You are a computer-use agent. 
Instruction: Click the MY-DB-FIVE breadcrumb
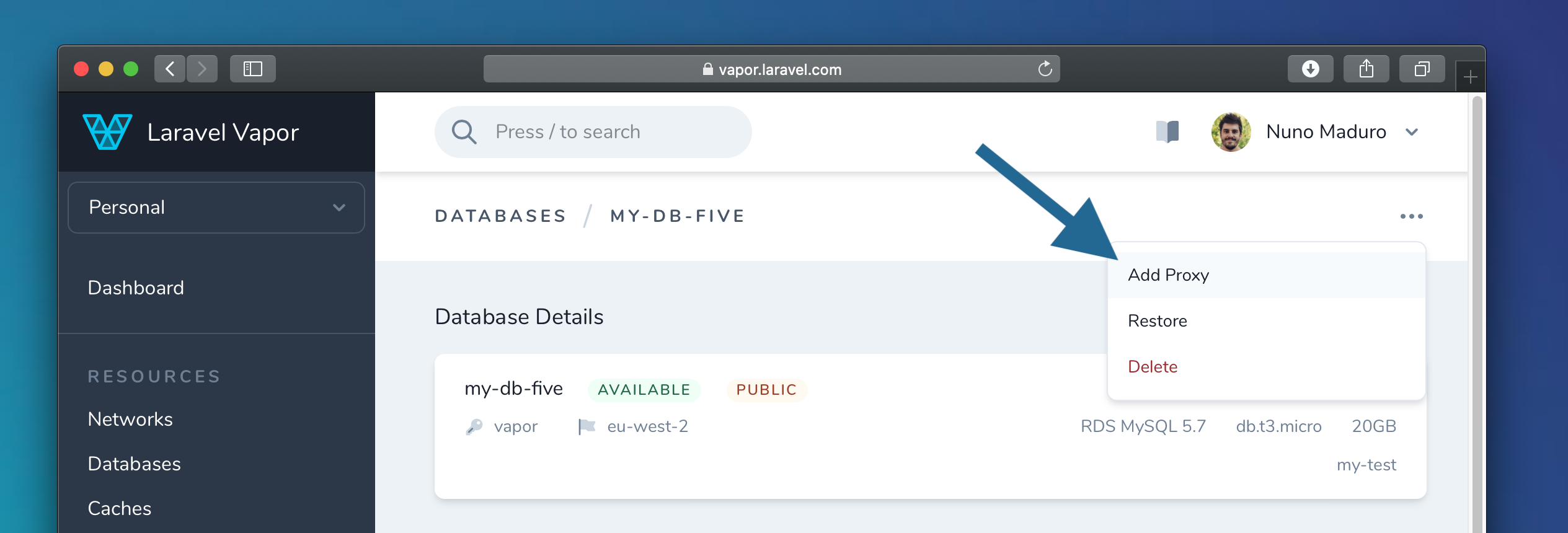677,216
